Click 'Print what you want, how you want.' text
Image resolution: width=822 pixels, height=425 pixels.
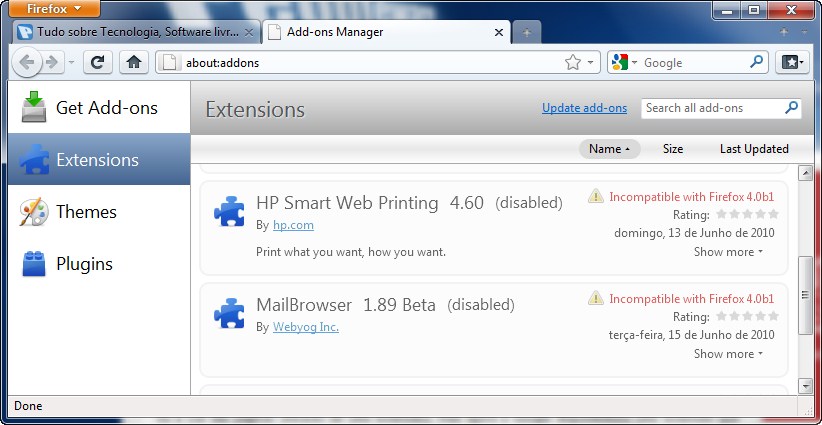(351, 252)
